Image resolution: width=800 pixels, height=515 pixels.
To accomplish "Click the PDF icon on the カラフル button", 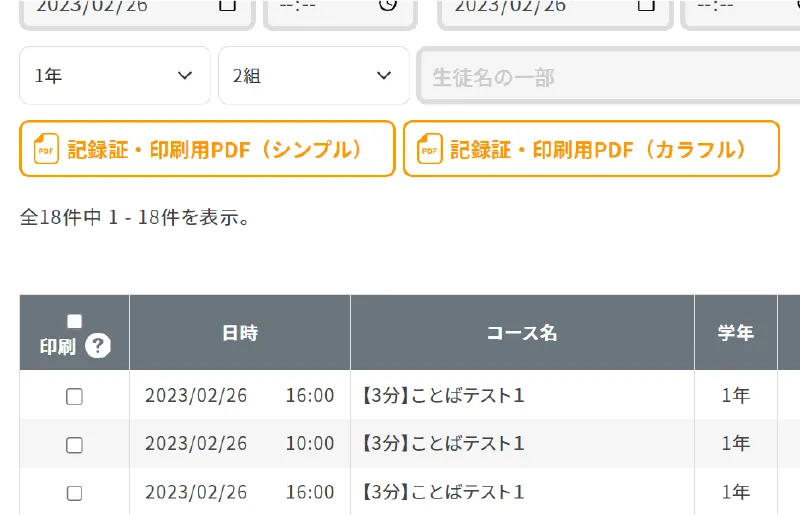I will (429, 149).
